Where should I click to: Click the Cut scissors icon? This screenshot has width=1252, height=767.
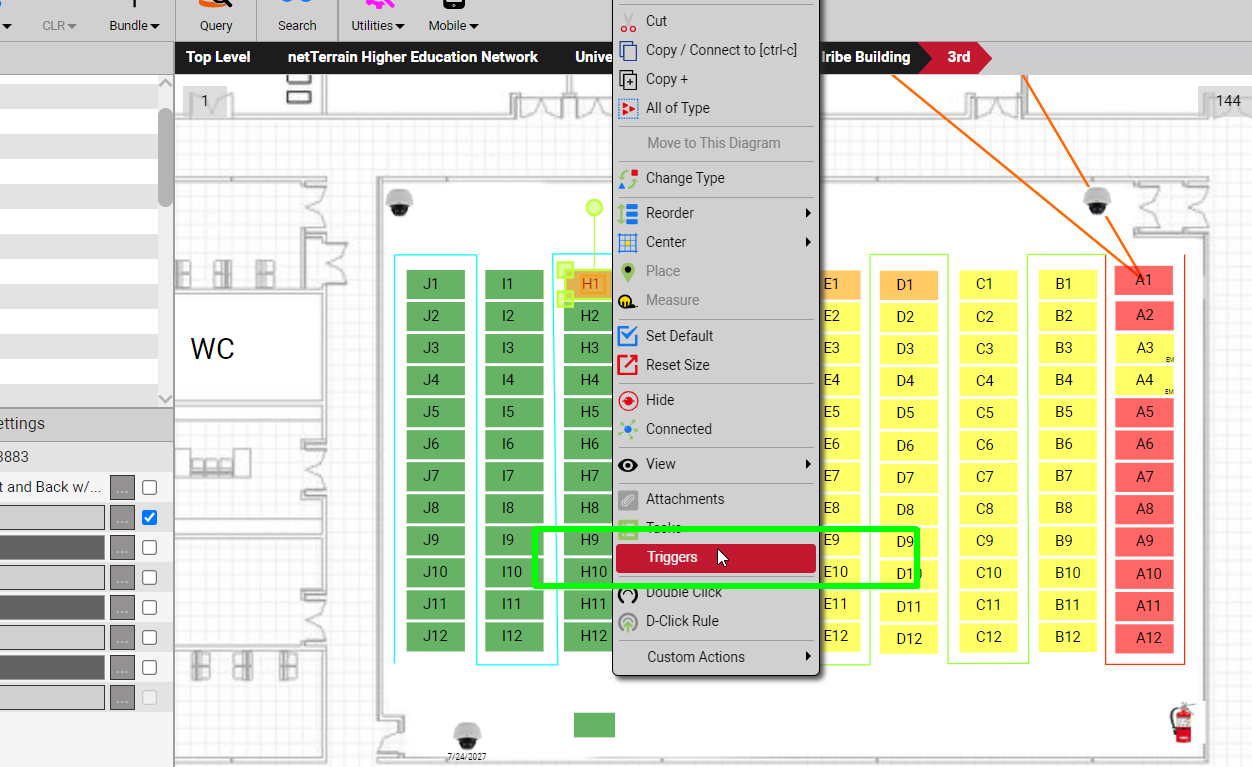point(628,21)
